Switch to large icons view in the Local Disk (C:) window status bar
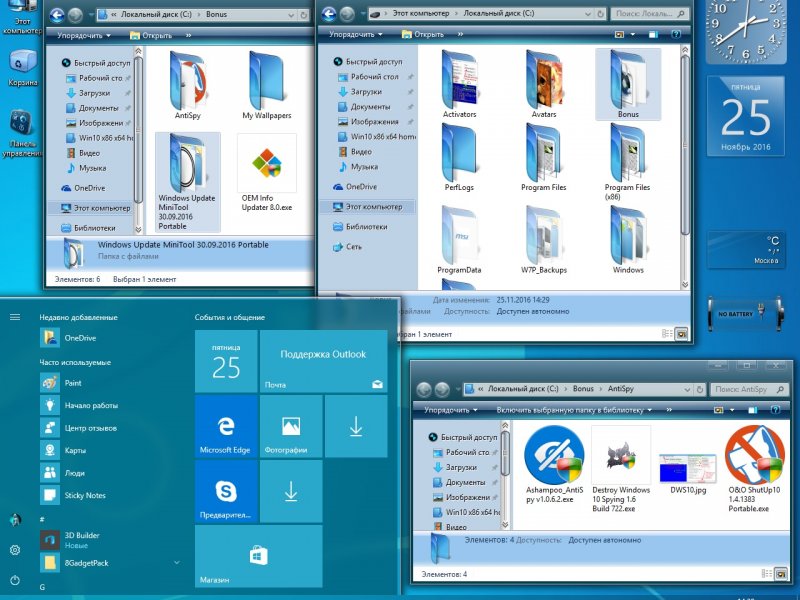 click(x=682, y=334)
